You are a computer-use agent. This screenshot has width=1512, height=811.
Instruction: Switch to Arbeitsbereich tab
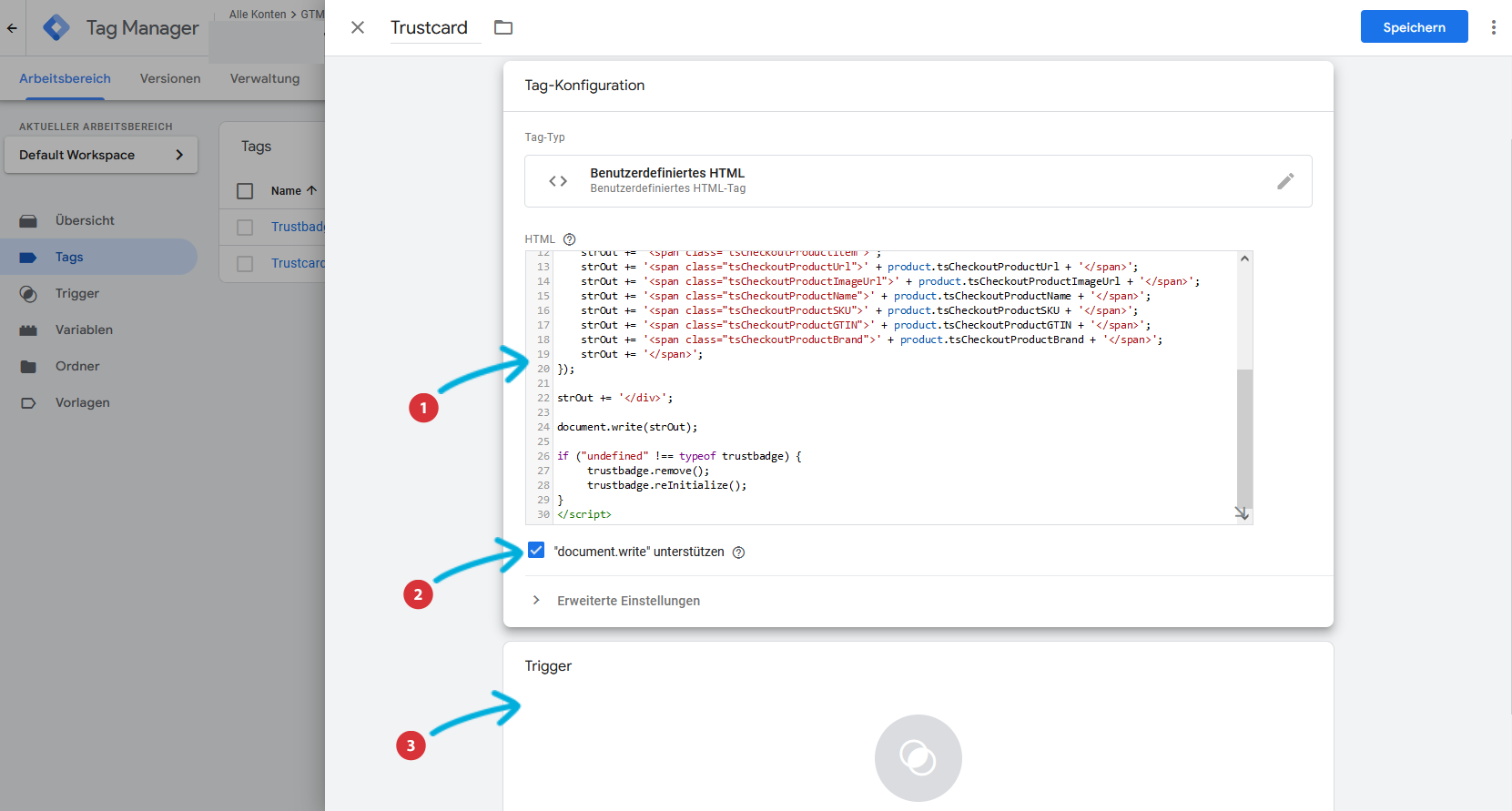65,78
